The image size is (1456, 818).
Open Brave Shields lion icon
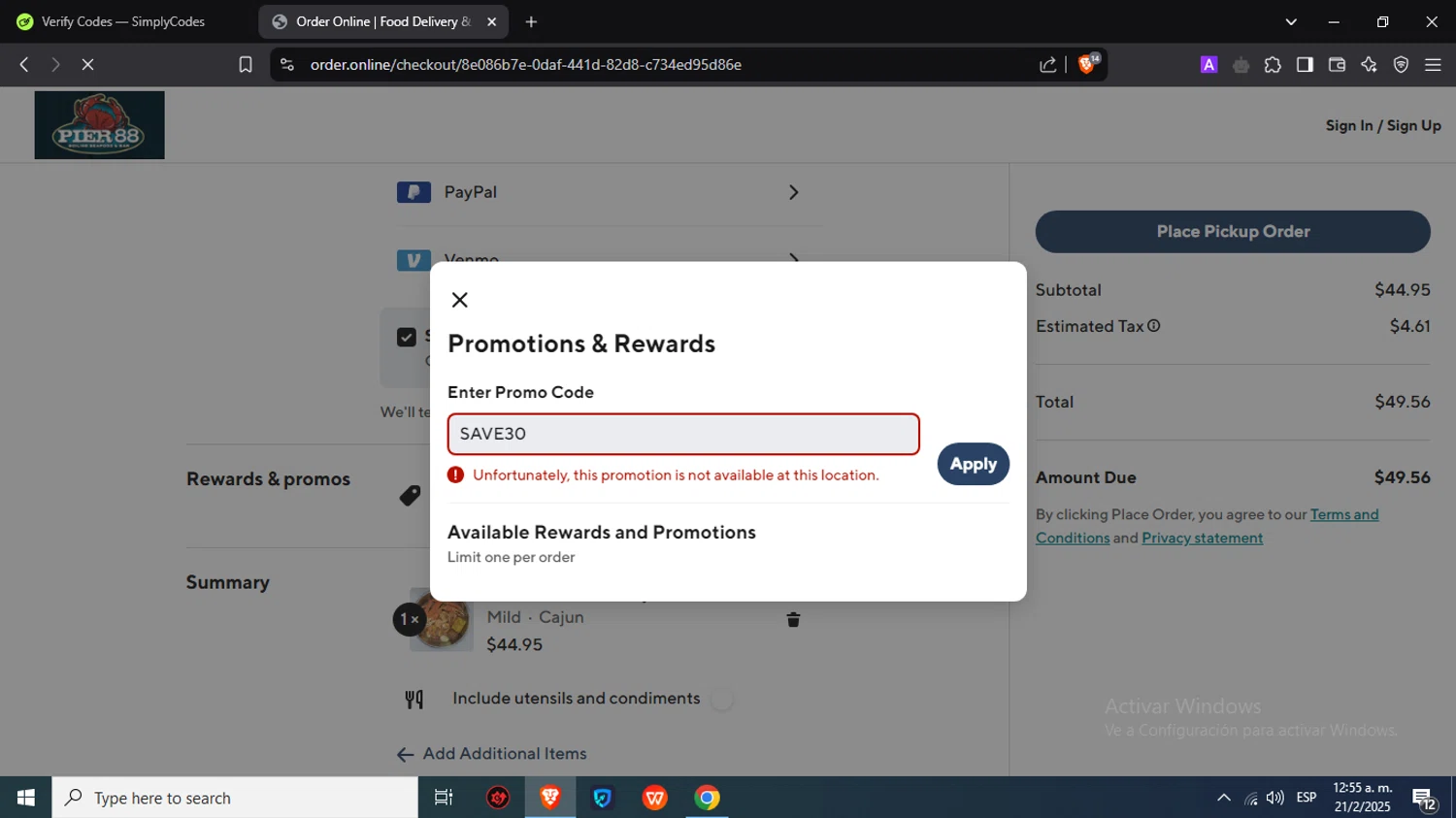1088,64
